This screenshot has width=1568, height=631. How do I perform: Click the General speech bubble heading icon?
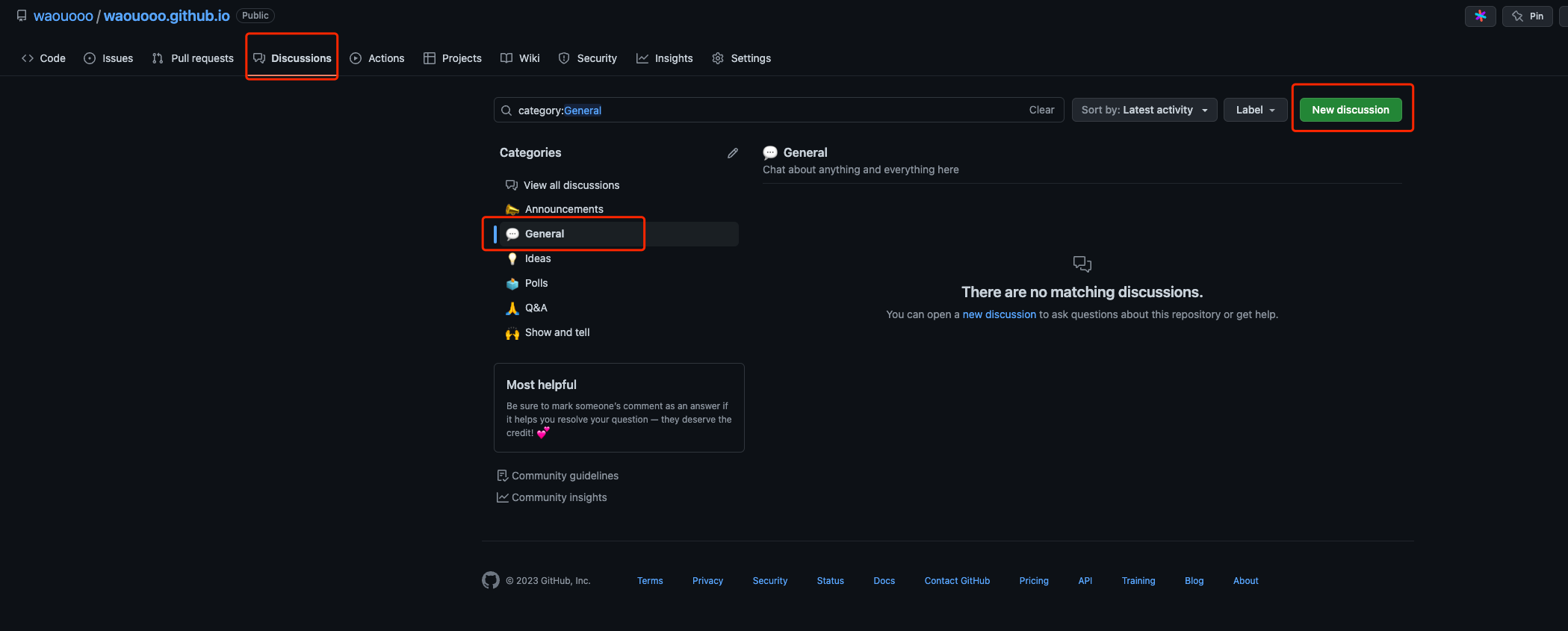[x=770, y=153]
